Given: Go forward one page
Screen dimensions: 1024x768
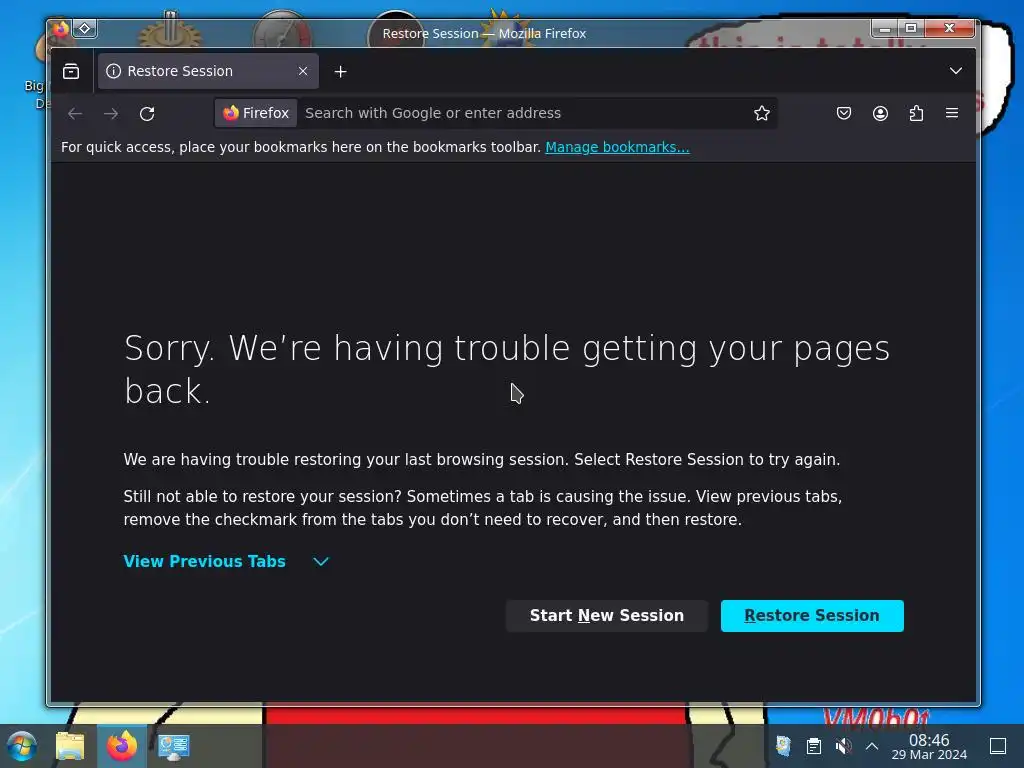Looking at the screenshot, I should (x=111, y=114).
